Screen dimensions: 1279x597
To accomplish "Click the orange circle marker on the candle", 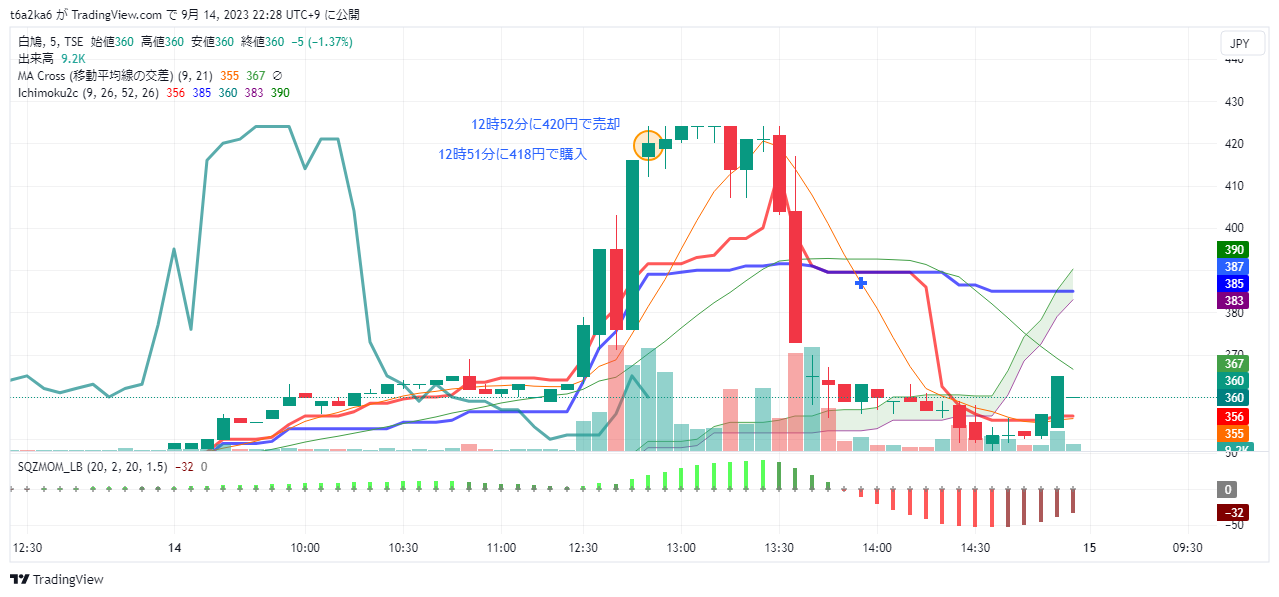I will pos(648,147).
